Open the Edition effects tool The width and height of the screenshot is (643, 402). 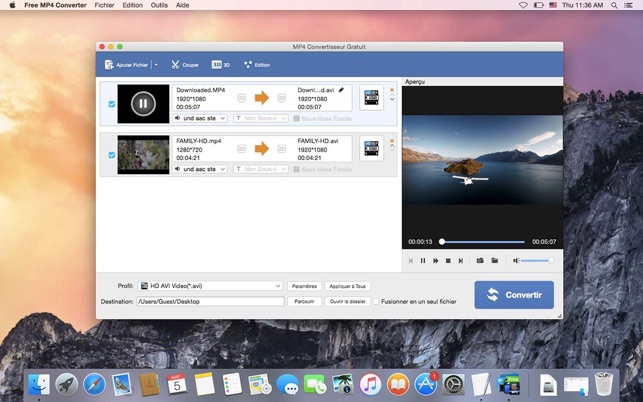[x=257, y=65]
